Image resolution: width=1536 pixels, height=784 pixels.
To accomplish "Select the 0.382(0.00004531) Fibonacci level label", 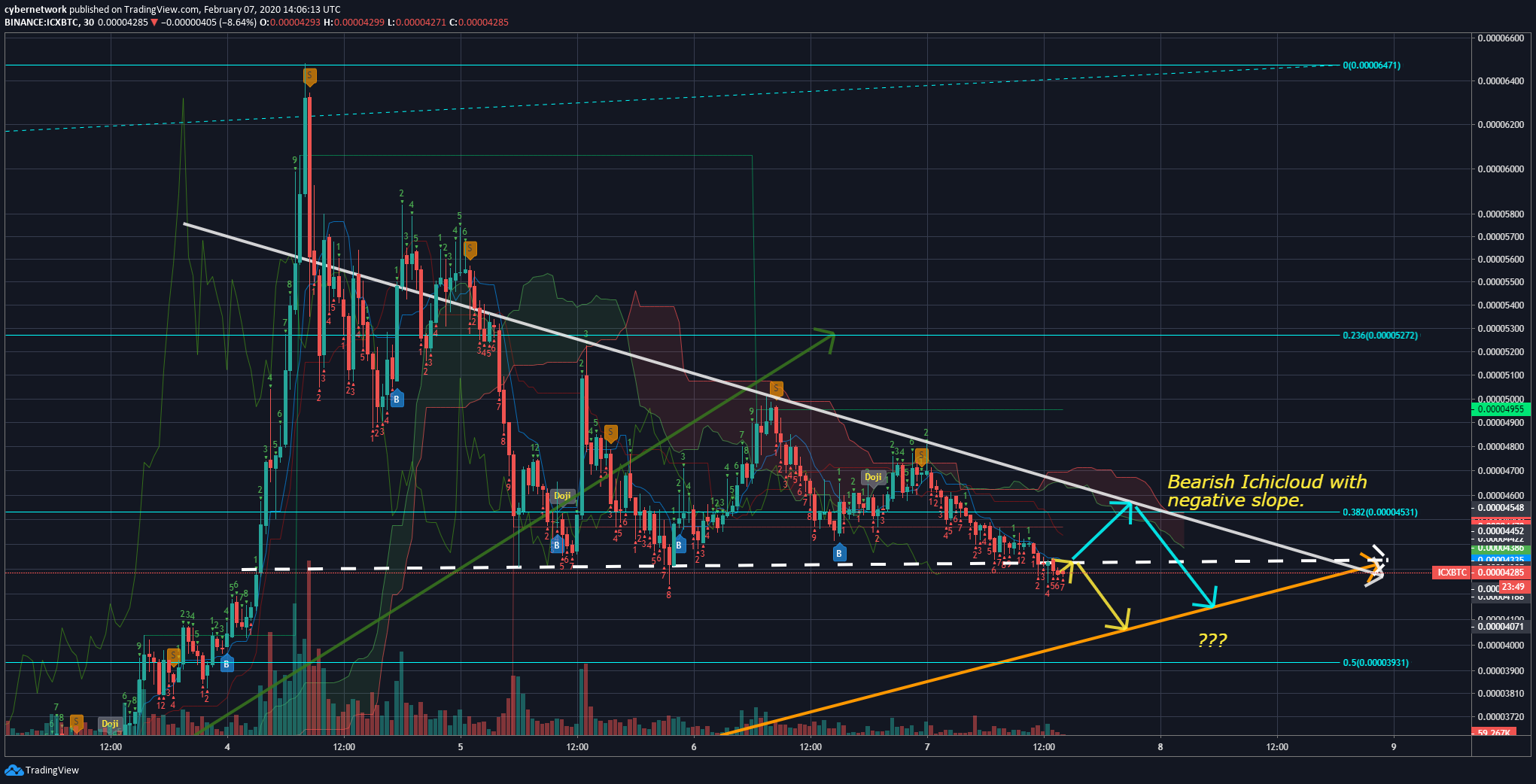I will pyautogui.click(x=1380, y=512).
